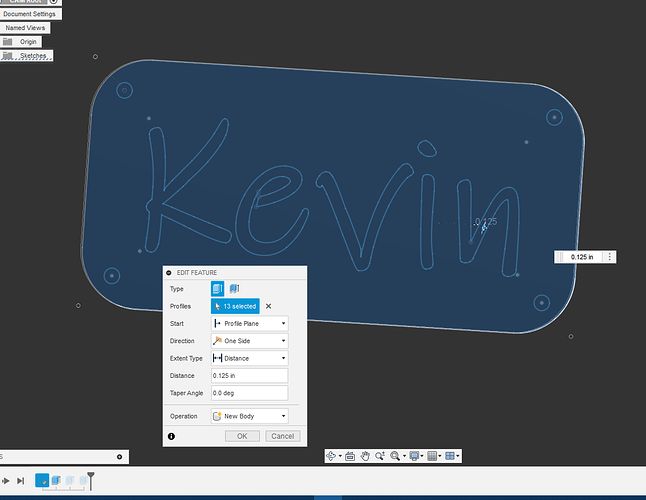
Task: Collapse the Edit Feature dialog header
Action: pos(169,273)
